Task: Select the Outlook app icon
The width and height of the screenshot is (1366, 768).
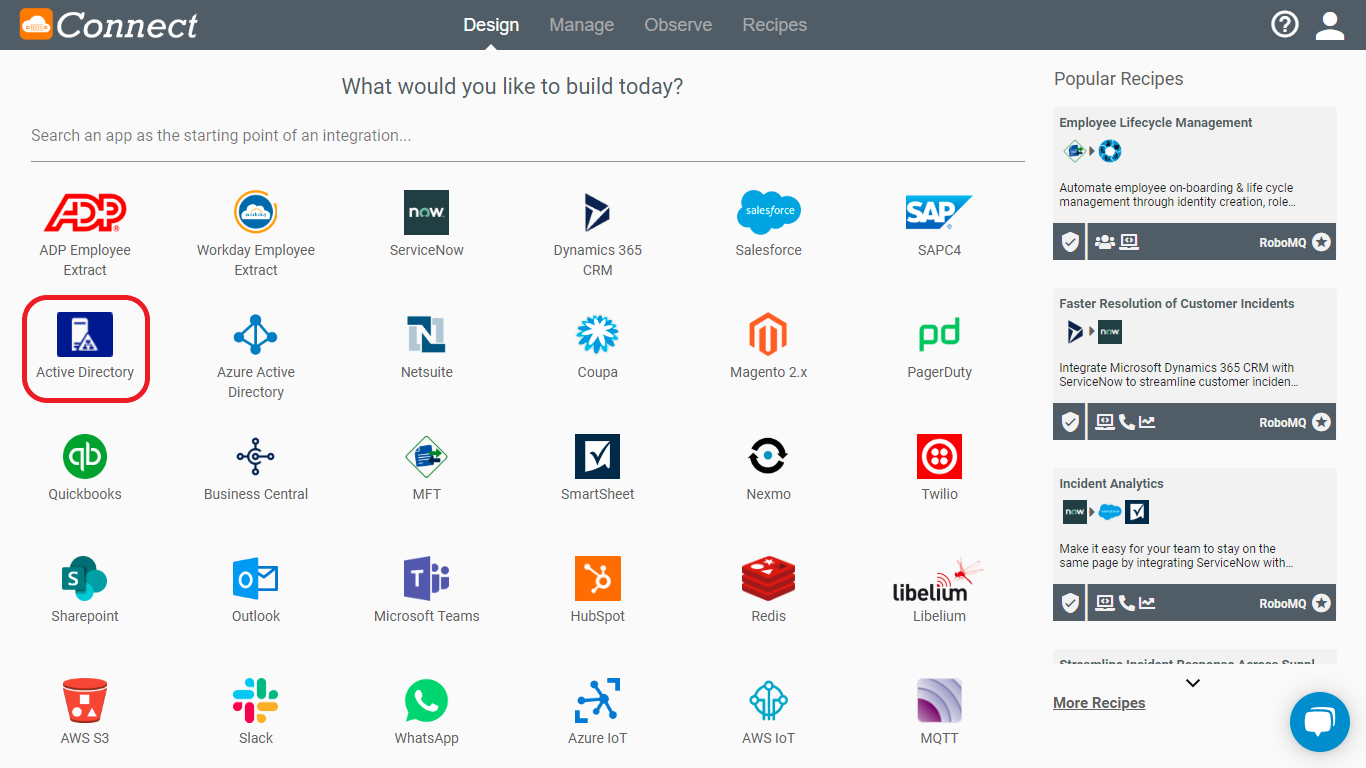Action: 256,578
